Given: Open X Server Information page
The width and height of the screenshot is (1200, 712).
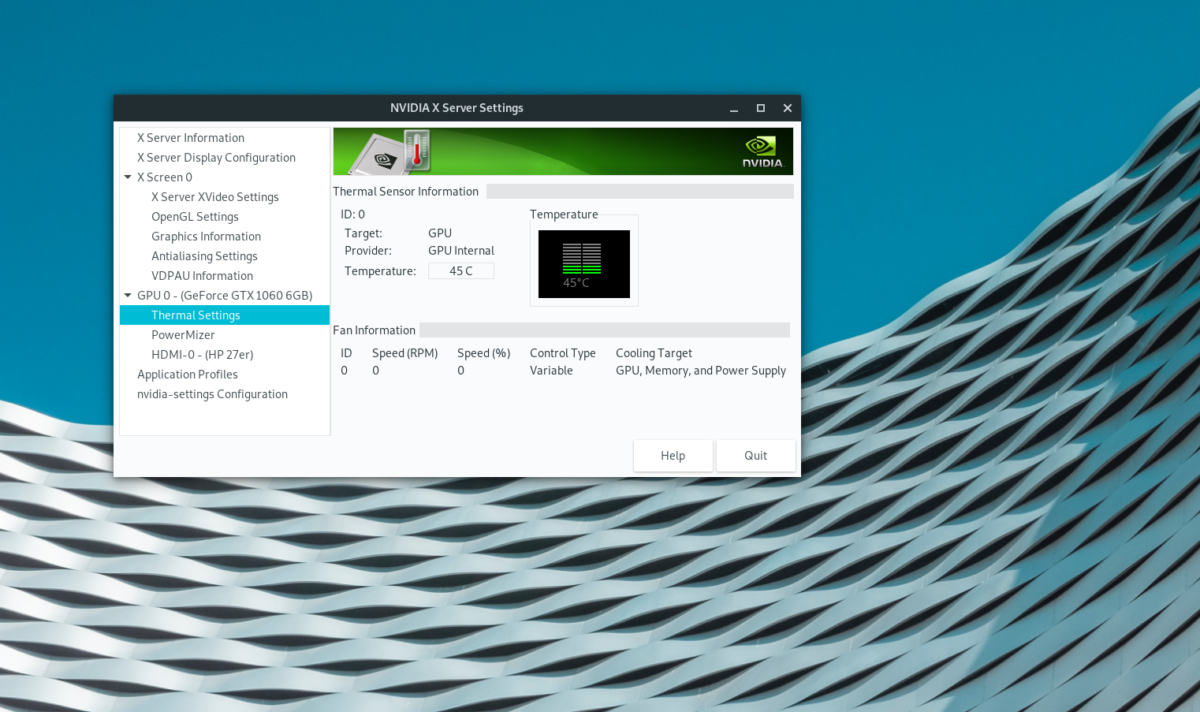Looking at the screenshot, I should pyautogui.click(x=190, y=138).
